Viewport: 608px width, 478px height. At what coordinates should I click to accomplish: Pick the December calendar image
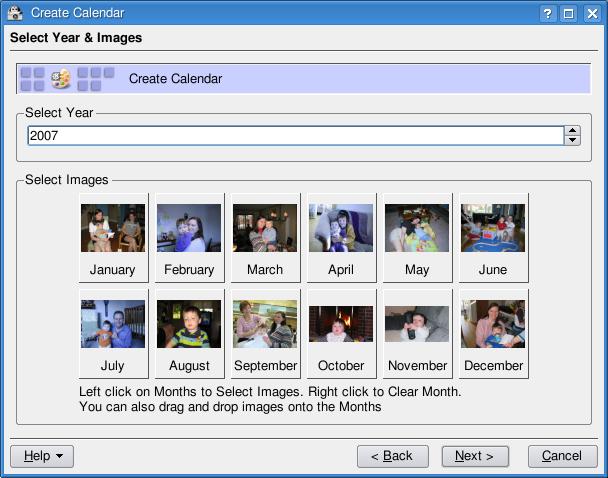[x=493, y=325]
